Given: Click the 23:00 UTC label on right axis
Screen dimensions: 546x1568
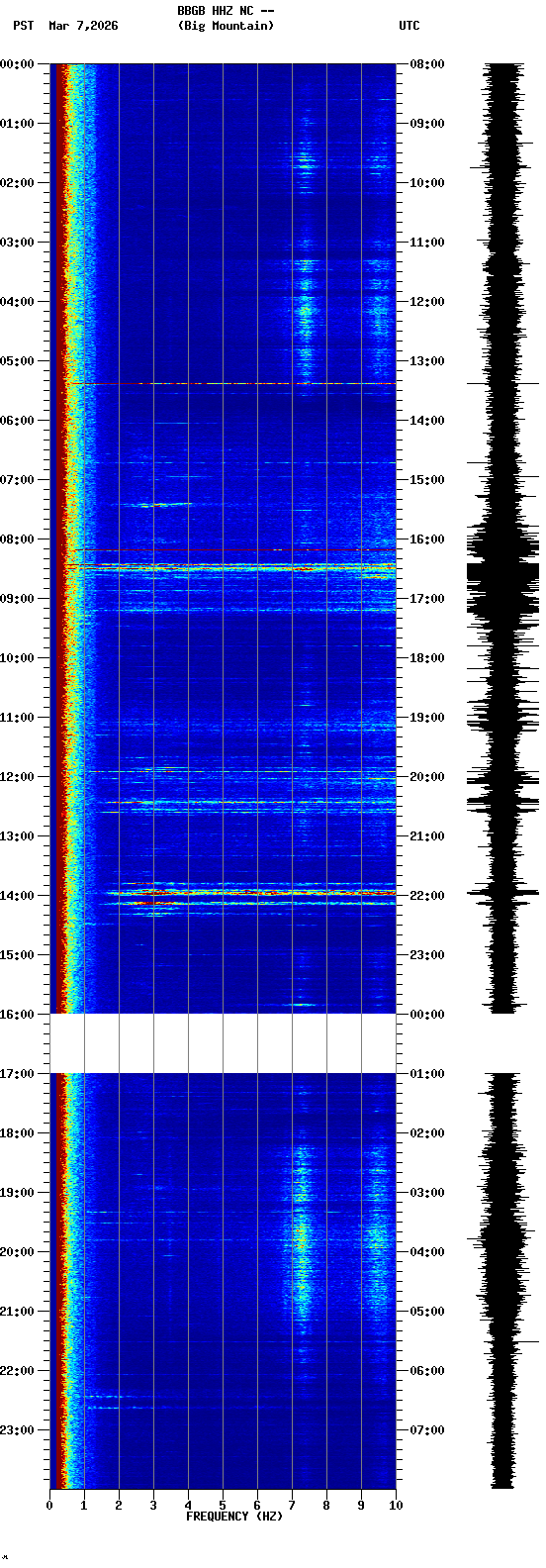Looking at the screenshot, I should pos(427,955).
